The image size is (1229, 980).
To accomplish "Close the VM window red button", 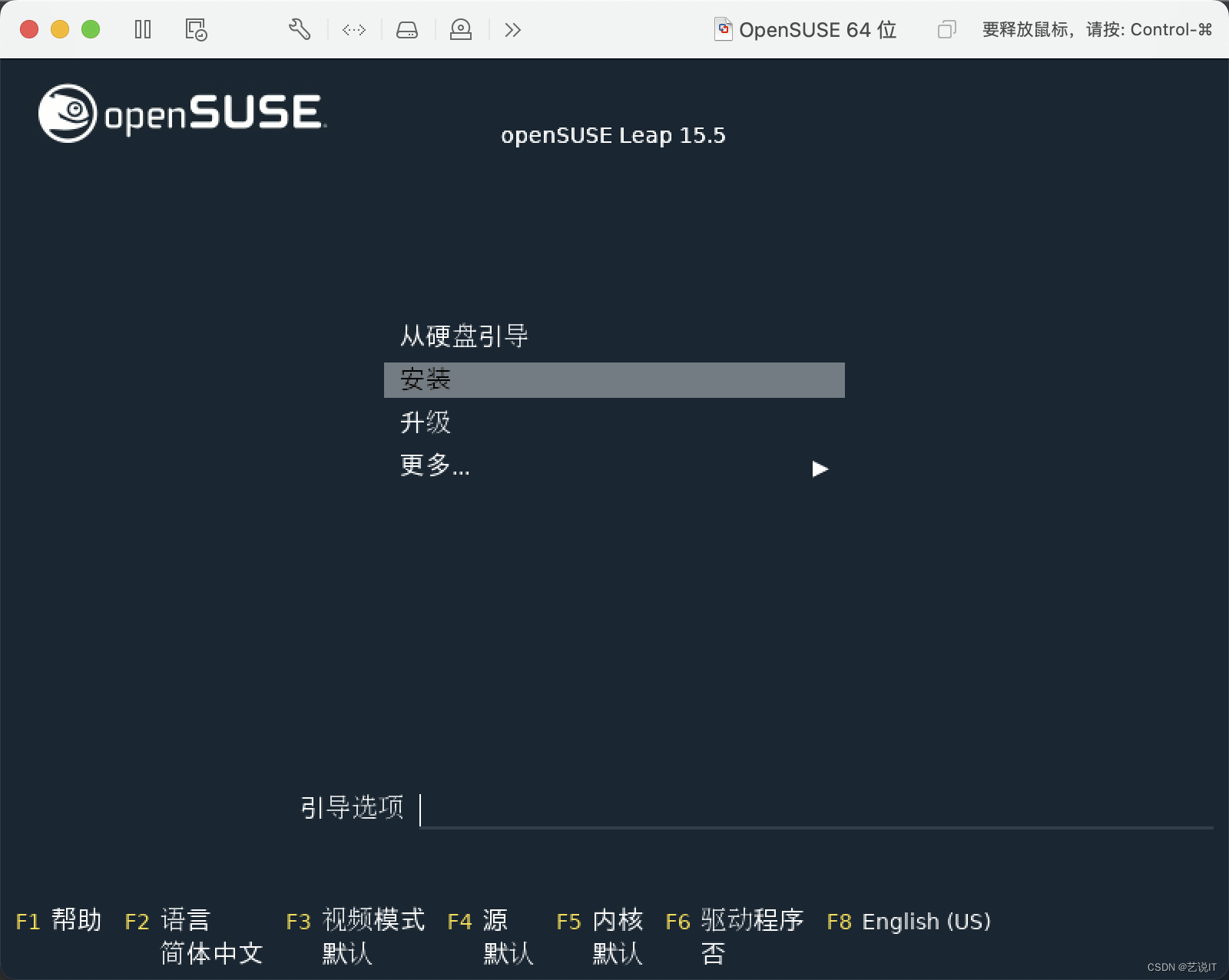I will coord(29,30).
